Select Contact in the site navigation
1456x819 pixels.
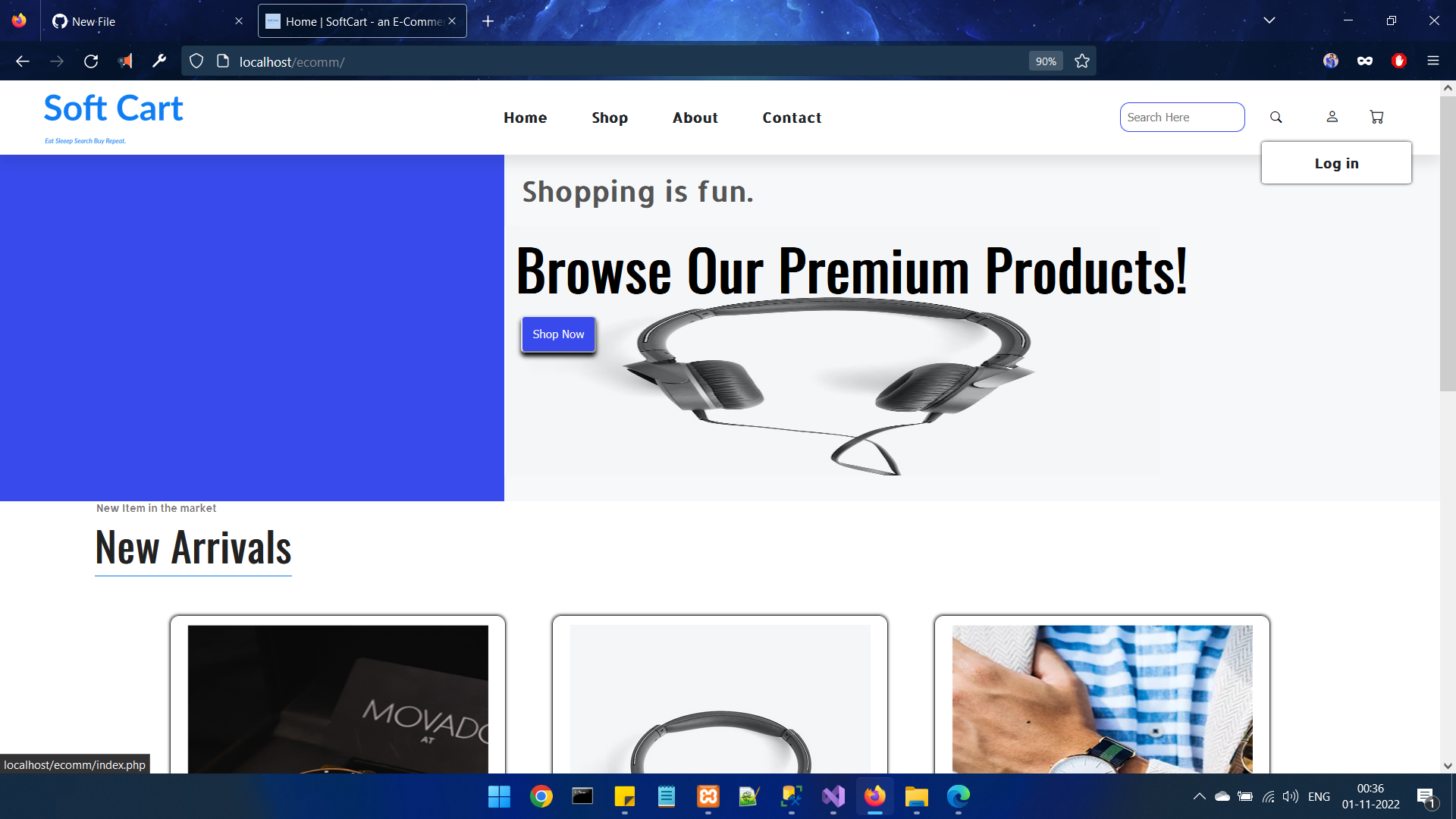click(x=792, y=118)
